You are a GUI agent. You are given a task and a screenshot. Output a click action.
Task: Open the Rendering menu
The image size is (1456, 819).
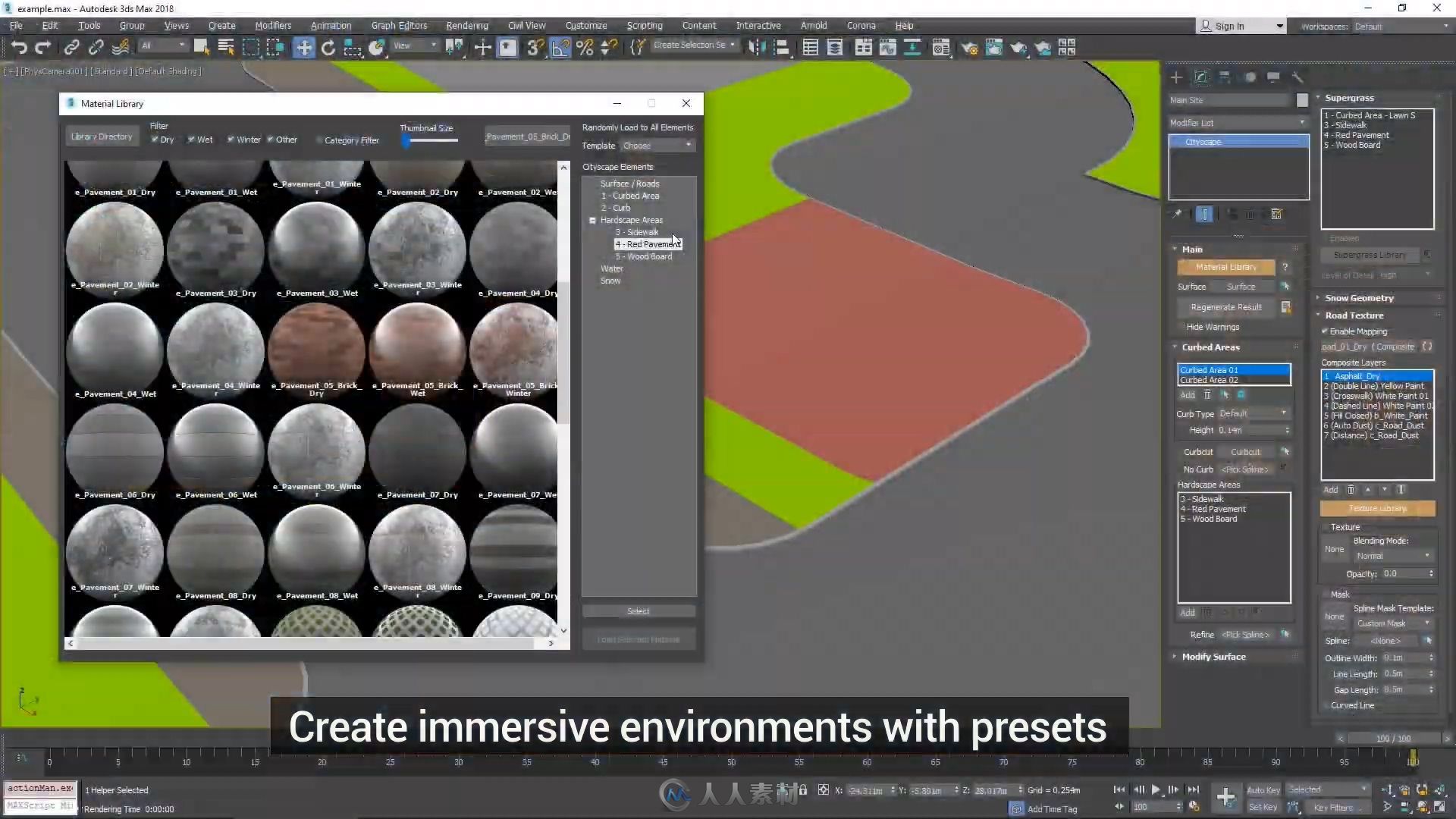coord(467,26)
